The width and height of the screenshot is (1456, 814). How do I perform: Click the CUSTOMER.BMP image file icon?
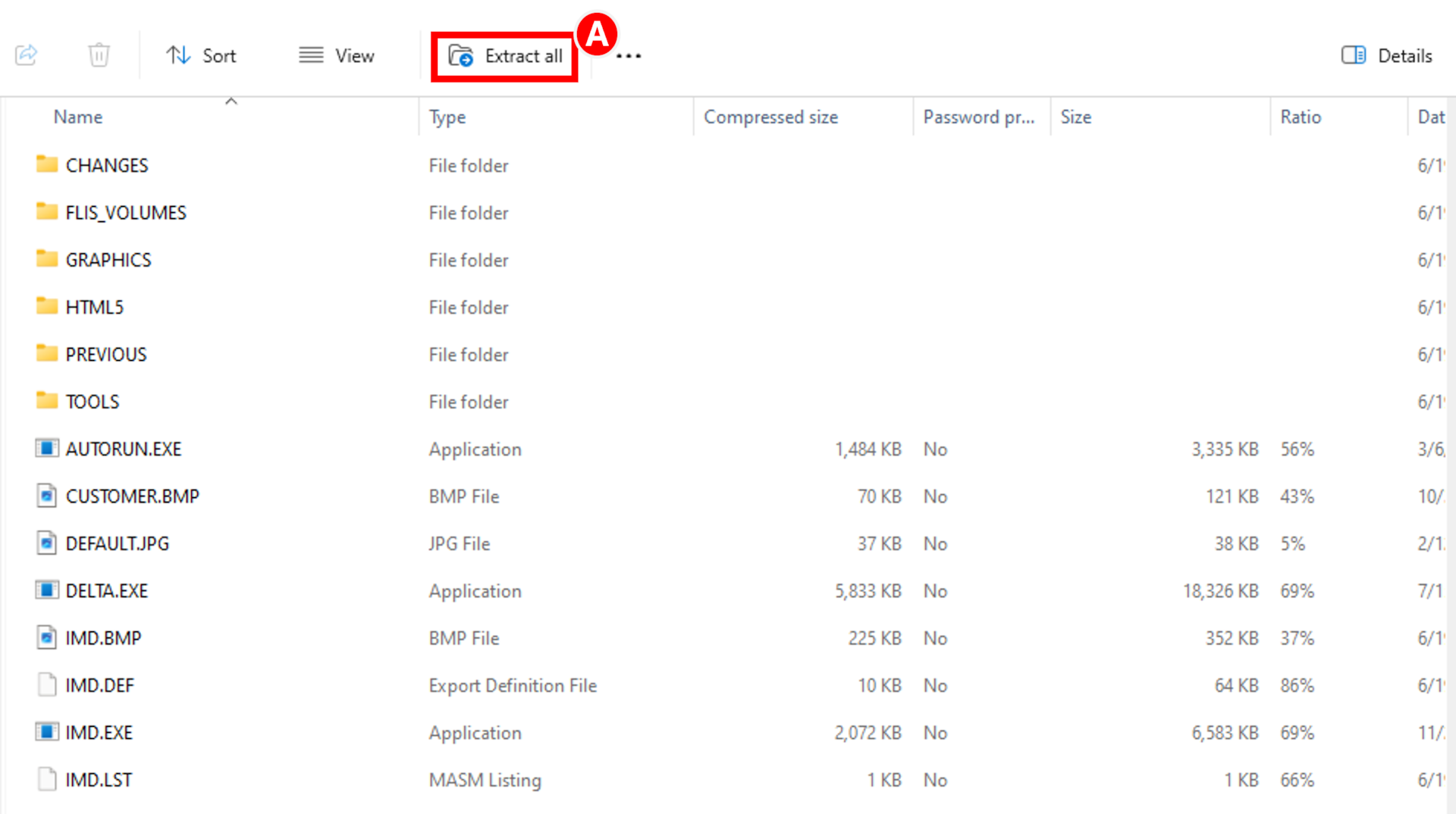[x=47, y=496]
